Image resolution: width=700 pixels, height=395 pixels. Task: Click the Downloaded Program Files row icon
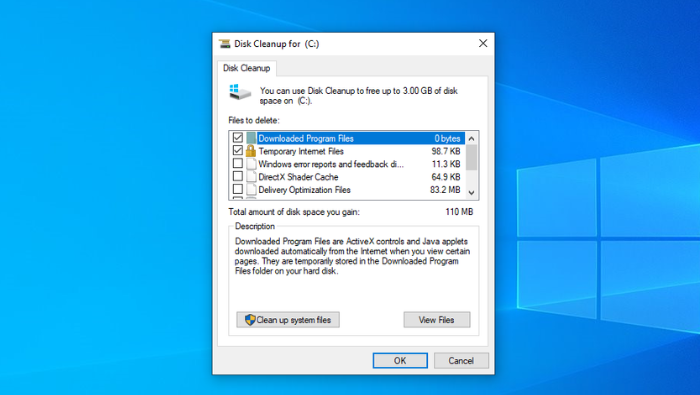pos(251,138)
